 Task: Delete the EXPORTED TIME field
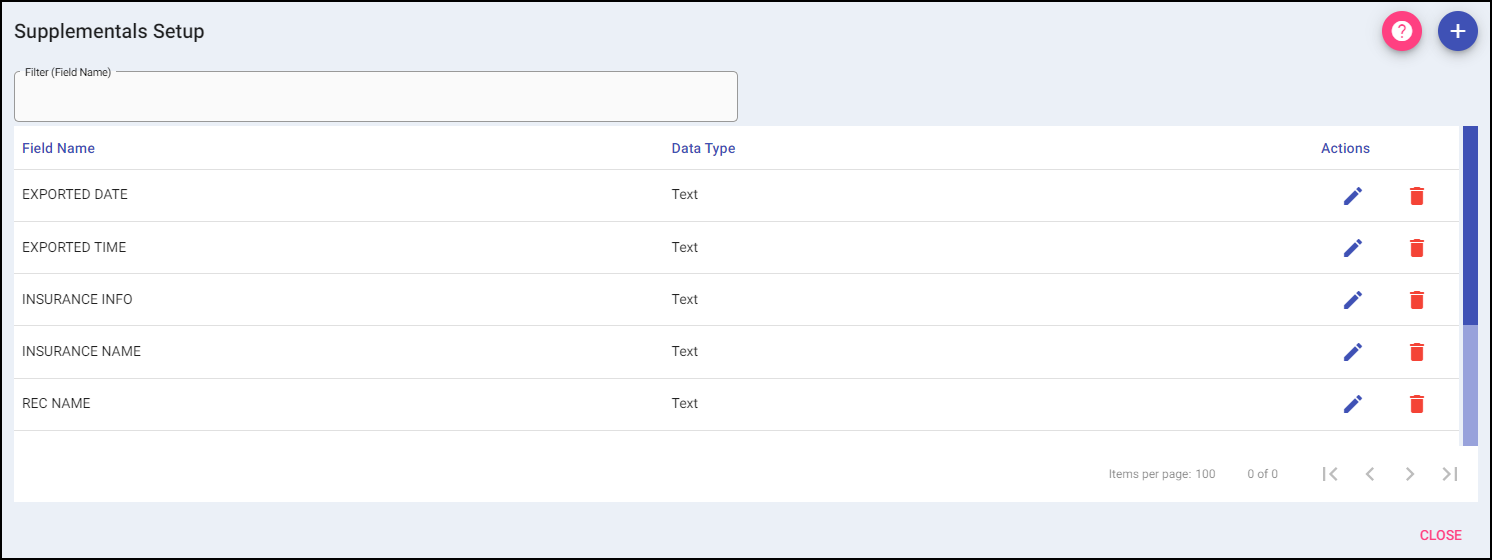coord(1416,248)
